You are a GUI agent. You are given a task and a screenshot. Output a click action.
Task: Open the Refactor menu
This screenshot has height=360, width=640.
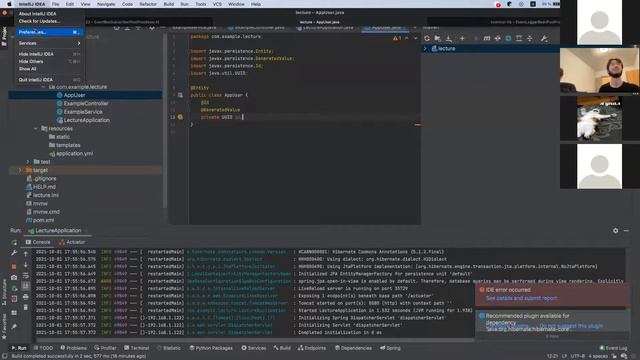coord(148,4)
